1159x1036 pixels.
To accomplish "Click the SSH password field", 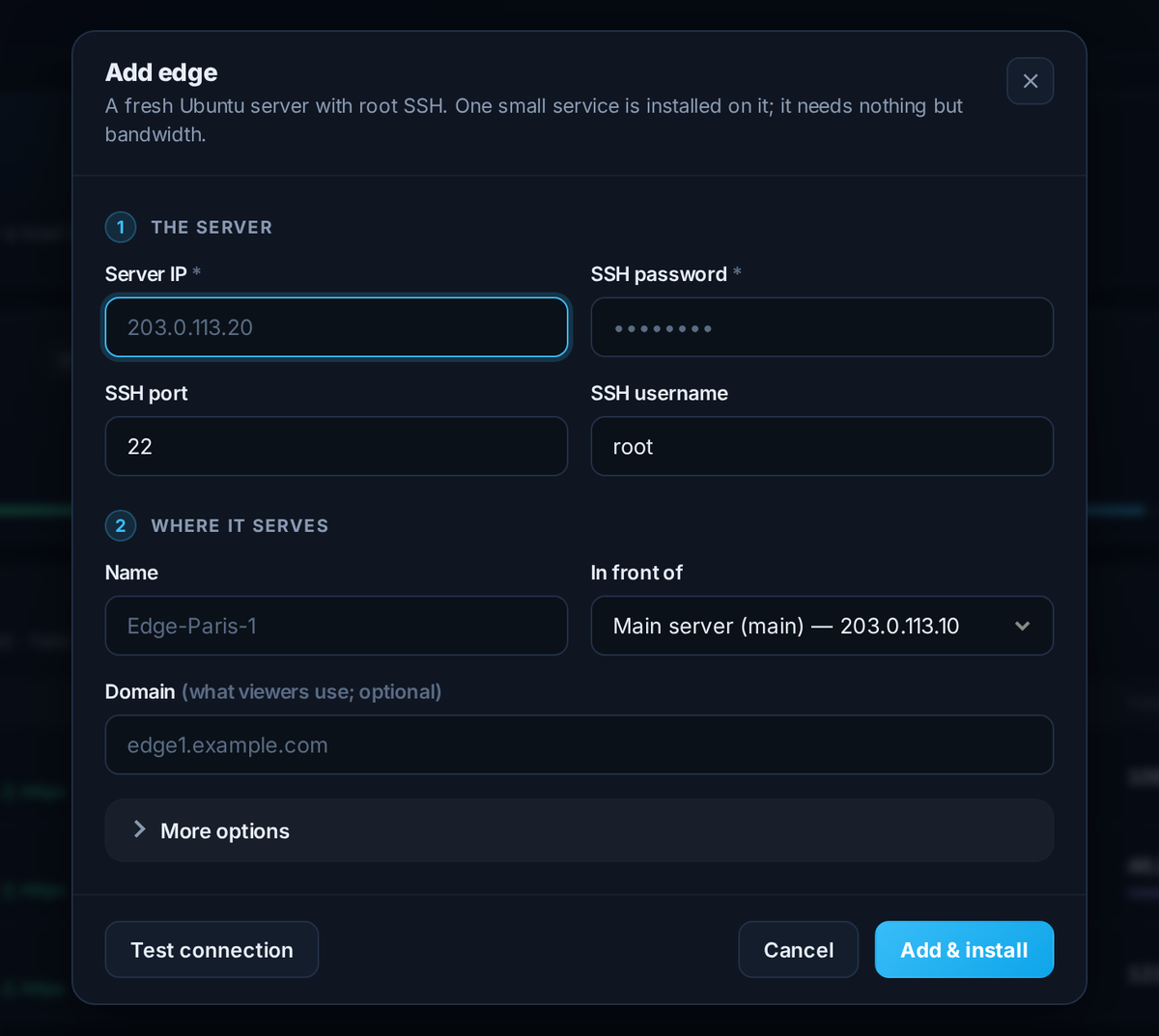I will pyautogui.click(x=822, y=327).
